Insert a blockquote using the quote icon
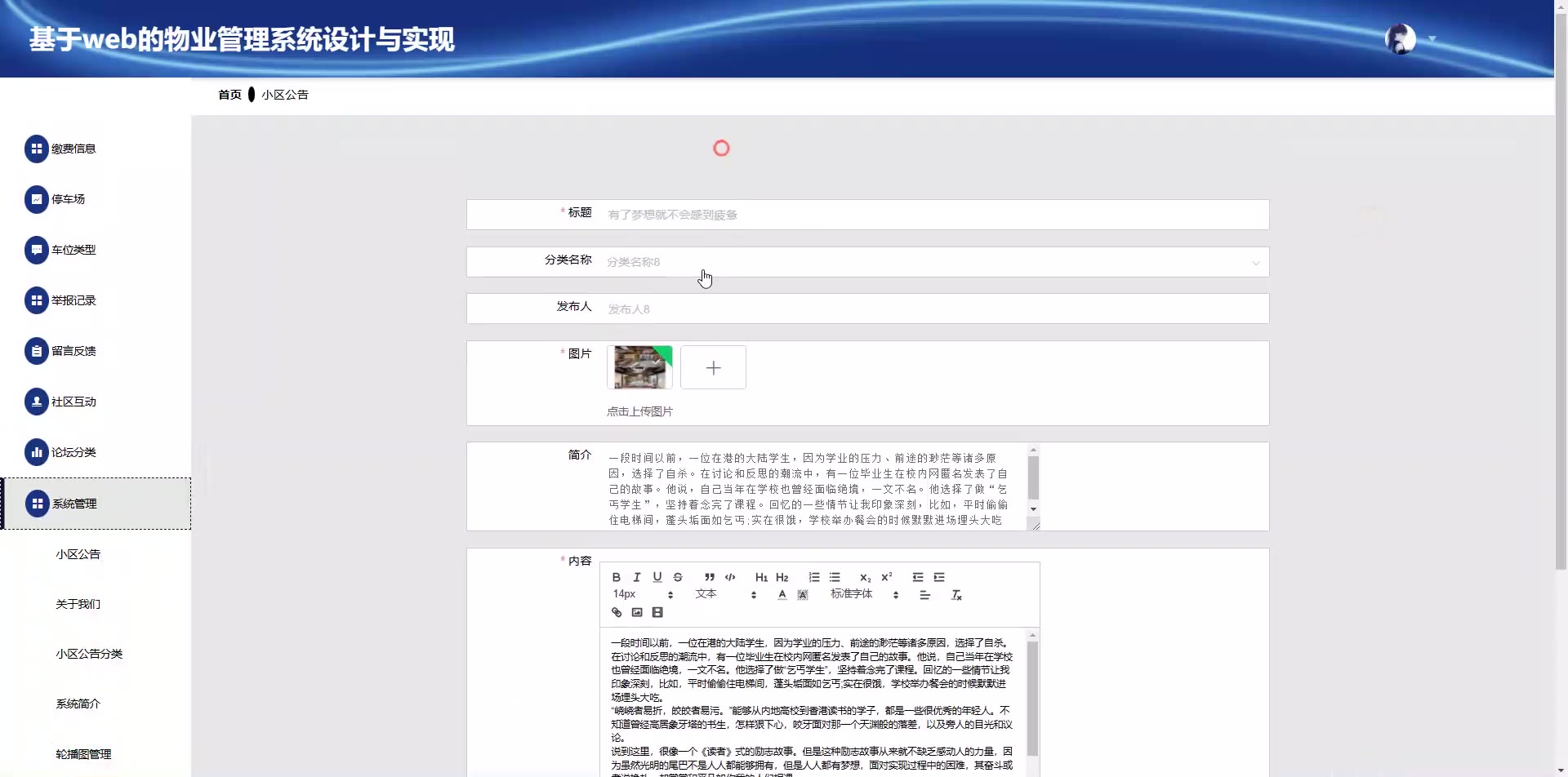The image size is (1568, 777). point(710,577)
